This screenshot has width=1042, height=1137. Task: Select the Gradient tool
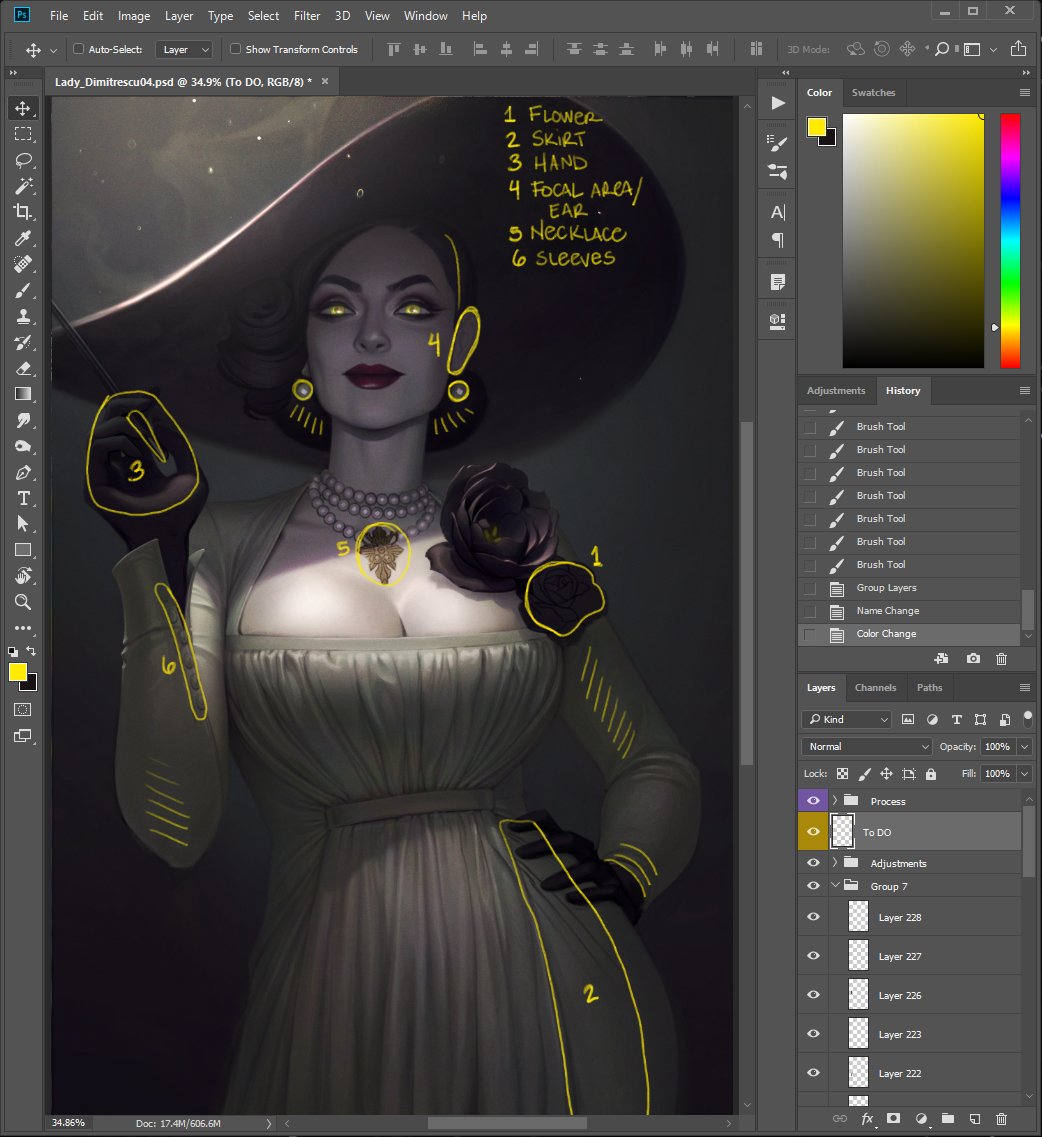pos(22,394)
